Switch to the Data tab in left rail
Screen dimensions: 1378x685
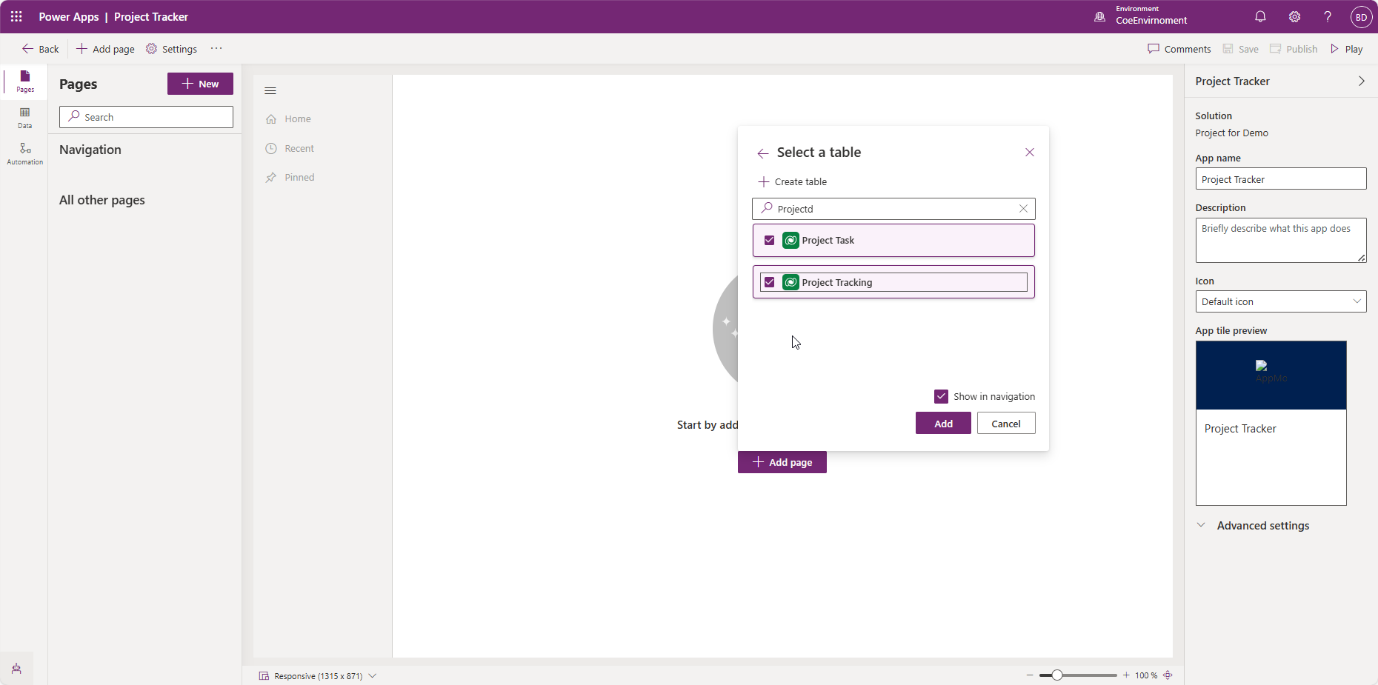coord(25,118)
